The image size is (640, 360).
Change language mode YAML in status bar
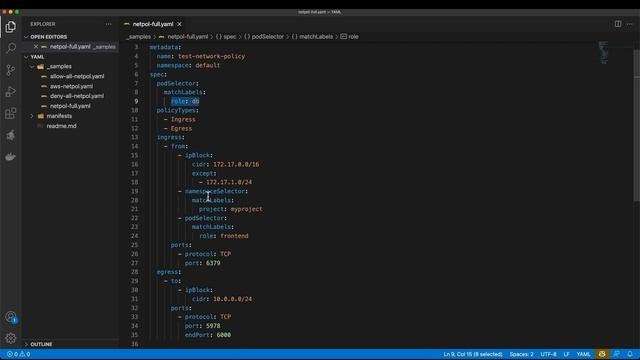point(583,354)
